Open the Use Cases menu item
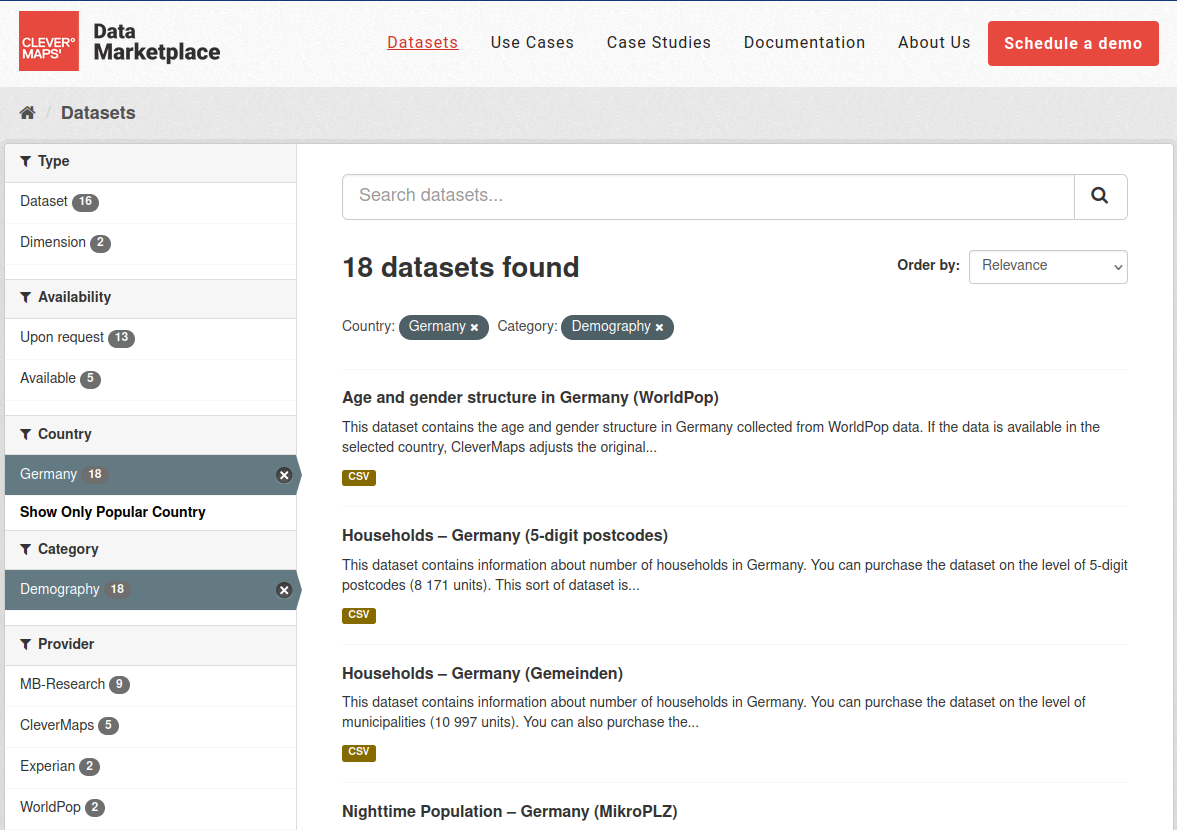 532,43
